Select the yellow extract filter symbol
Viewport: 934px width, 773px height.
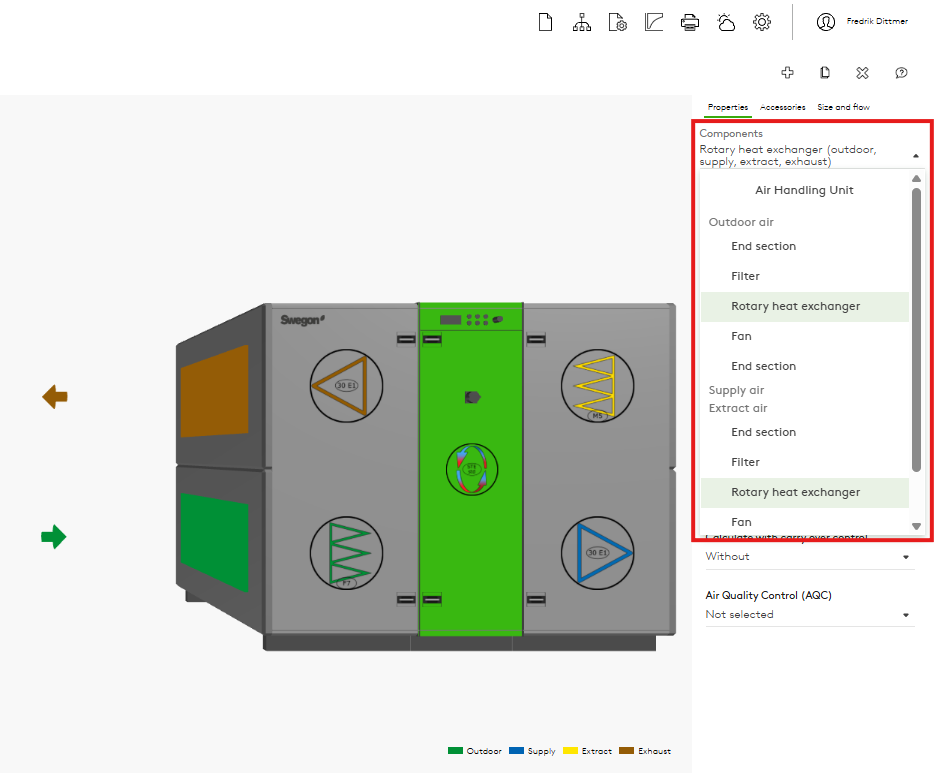pyautogui.click(x=597, y=385)
